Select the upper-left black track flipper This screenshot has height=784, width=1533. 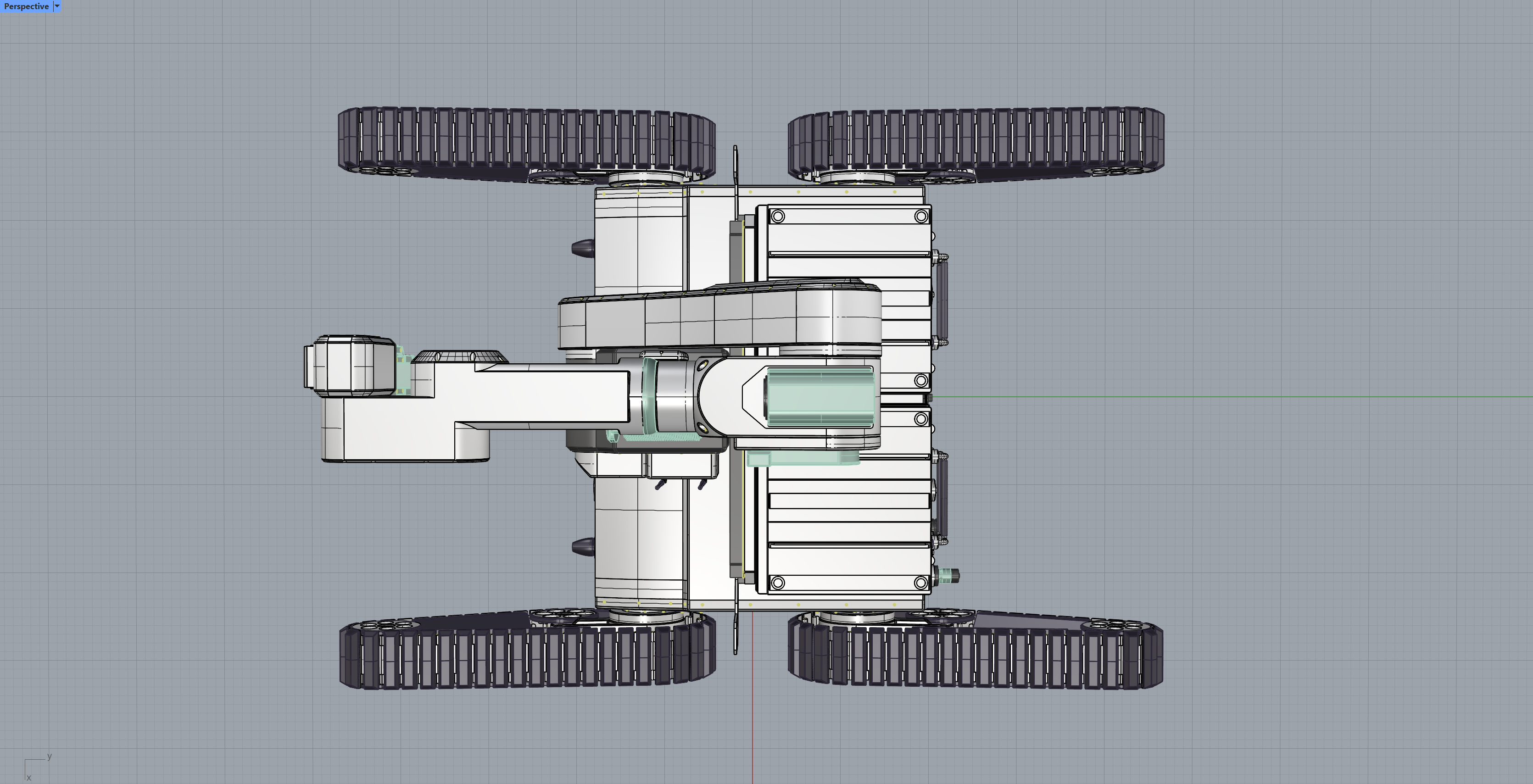tap(526, 138)
